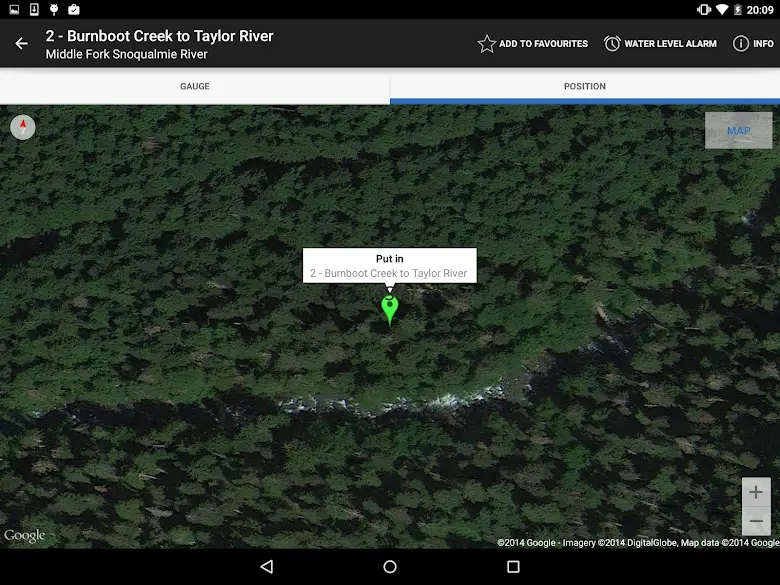Click the Add to Favourites star icon
Screen dimensions: 780x585
coord(487,44)
